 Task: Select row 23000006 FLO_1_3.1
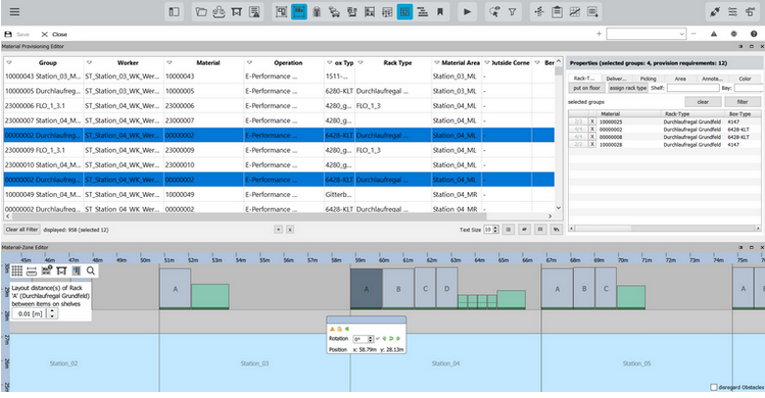pyautogui.click(x=279, y=106)
